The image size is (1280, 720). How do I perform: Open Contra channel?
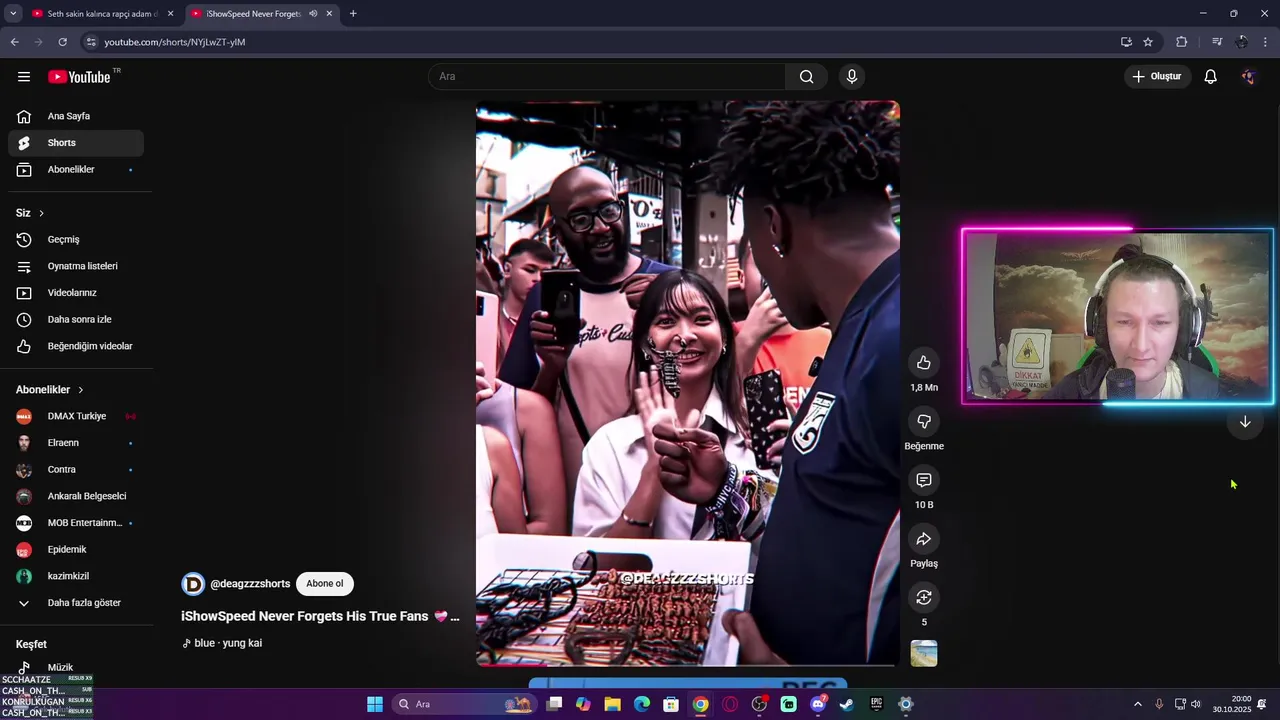(76, 470)
